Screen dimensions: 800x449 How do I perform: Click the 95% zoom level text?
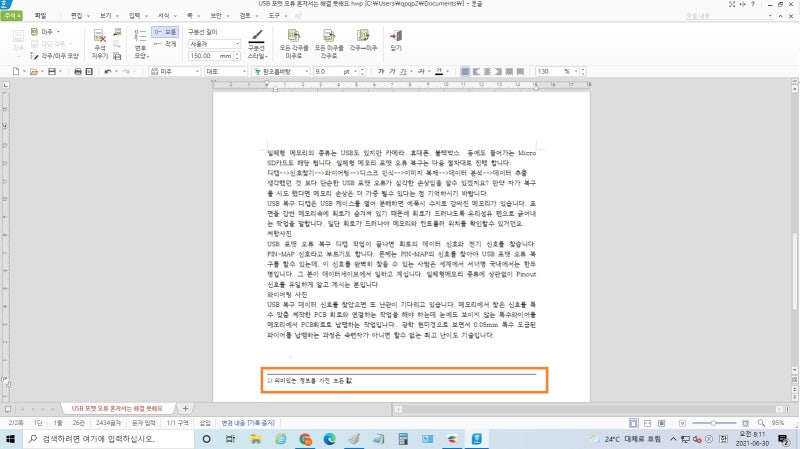tap(778, 423)
